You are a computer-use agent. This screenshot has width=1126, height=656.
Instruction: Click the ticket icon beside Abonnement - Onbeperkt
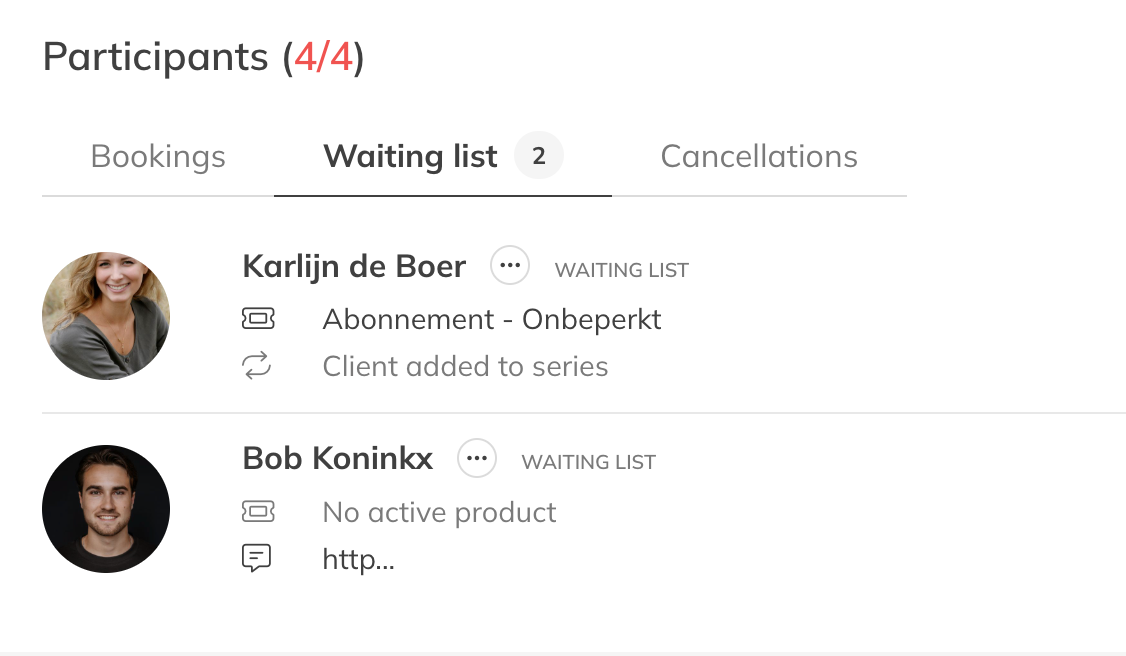point(258,320)
